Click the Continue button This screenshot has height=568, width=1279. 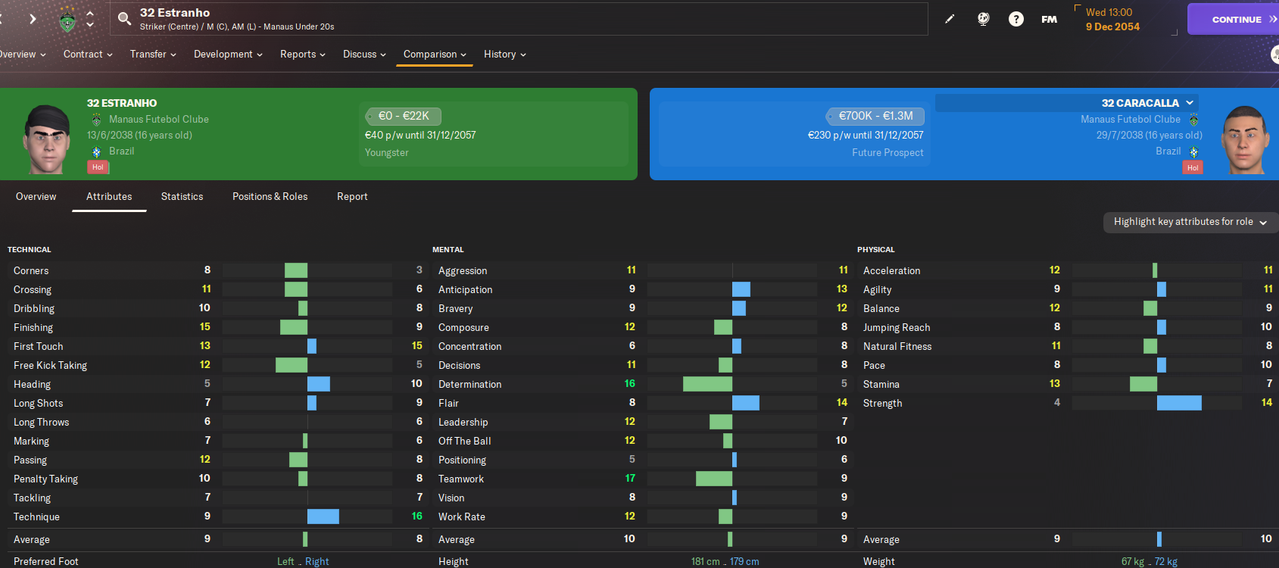pyautogui.click(x=1233, y=19)
